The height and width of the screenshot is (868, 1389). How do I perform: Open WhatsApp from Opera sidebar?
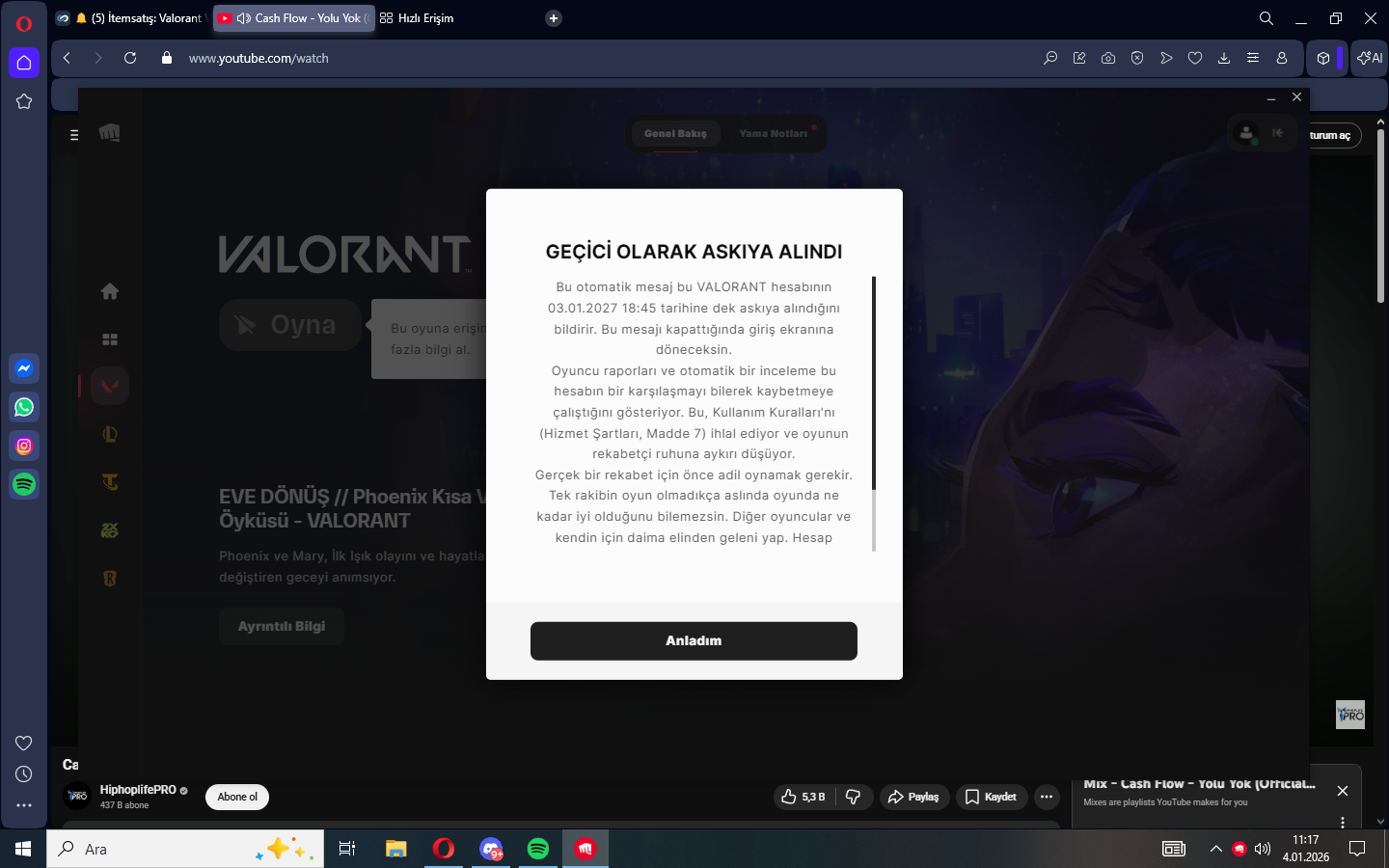click(x=24, y=407)
